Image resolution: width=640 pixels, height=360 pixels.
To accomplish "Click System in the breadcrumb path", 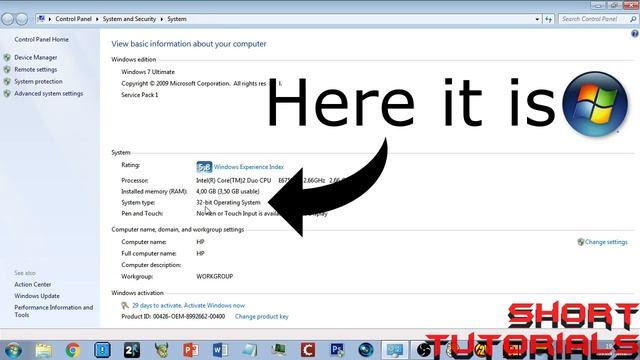I will pyautogui.click(x=177, y=19).
